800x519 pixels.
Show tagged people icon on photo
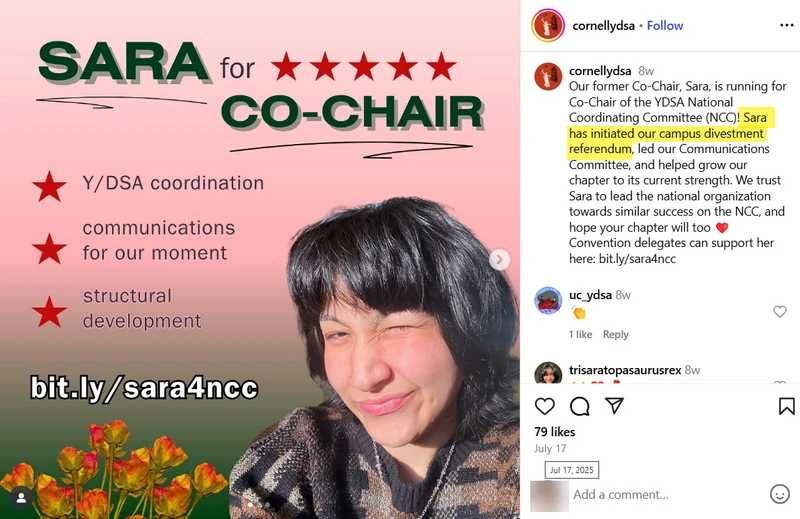point(21,499)
